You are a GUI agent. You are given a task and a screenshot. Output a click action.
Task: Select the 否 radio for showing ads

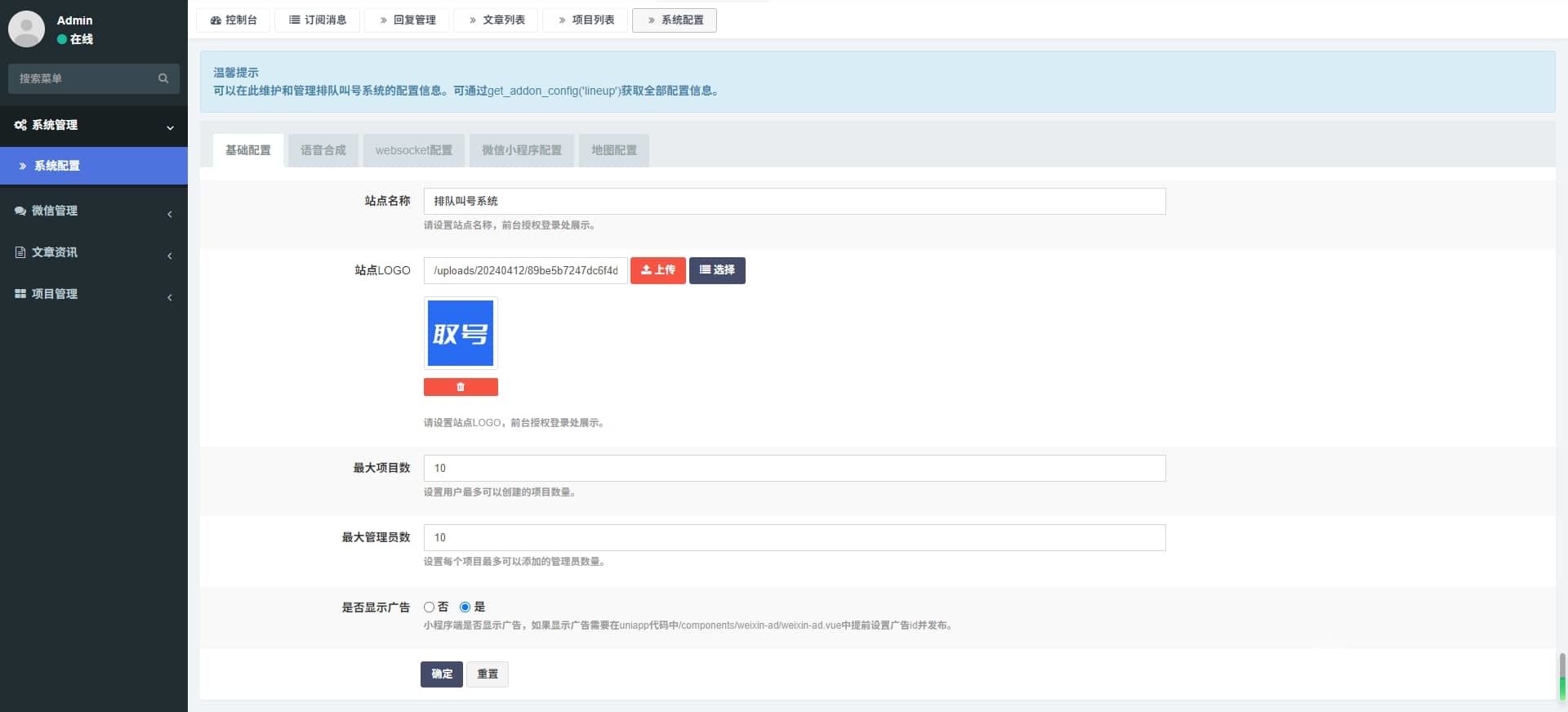[429, 607]
